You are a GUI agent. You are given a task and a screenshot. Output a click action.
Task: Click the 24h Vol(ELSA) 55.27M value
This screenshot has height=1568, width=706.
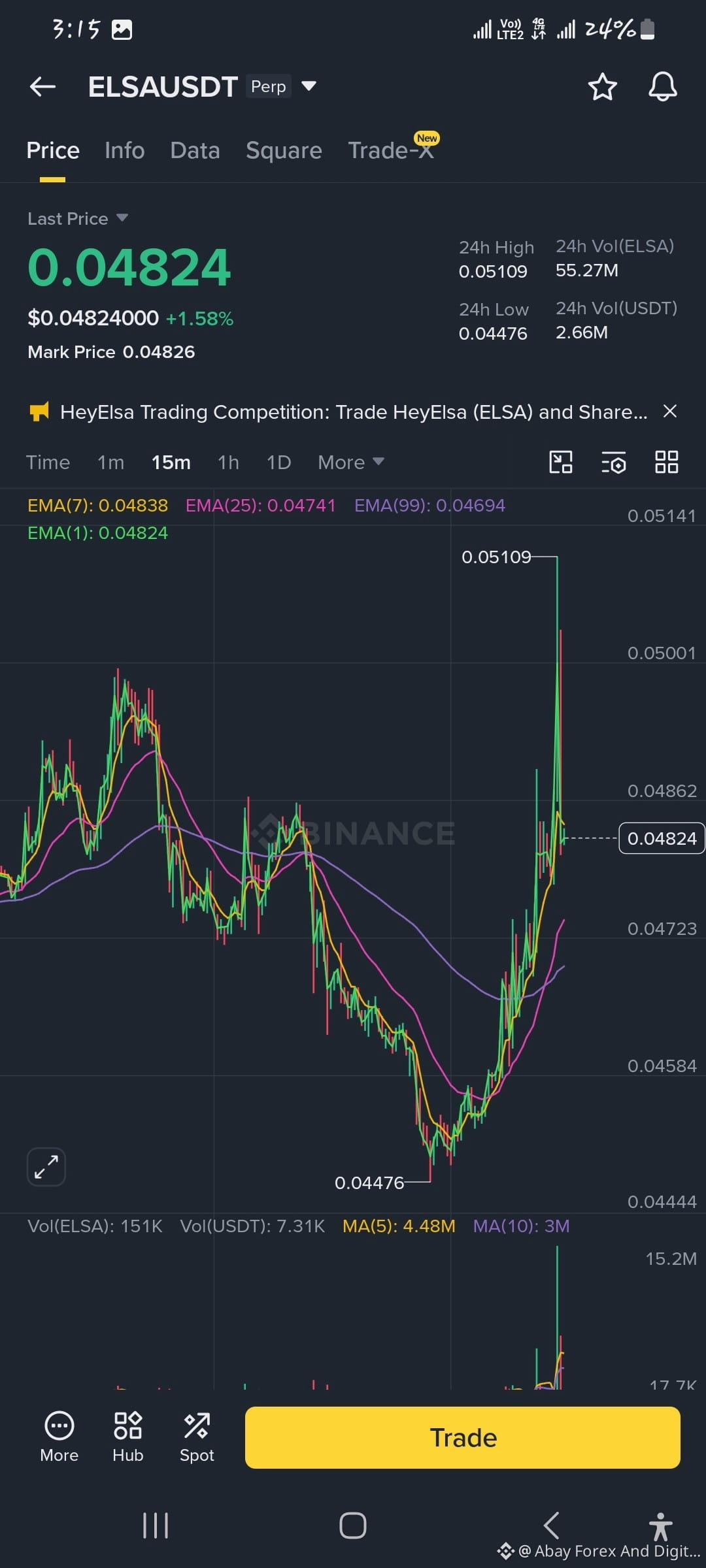tap(587, 270)
